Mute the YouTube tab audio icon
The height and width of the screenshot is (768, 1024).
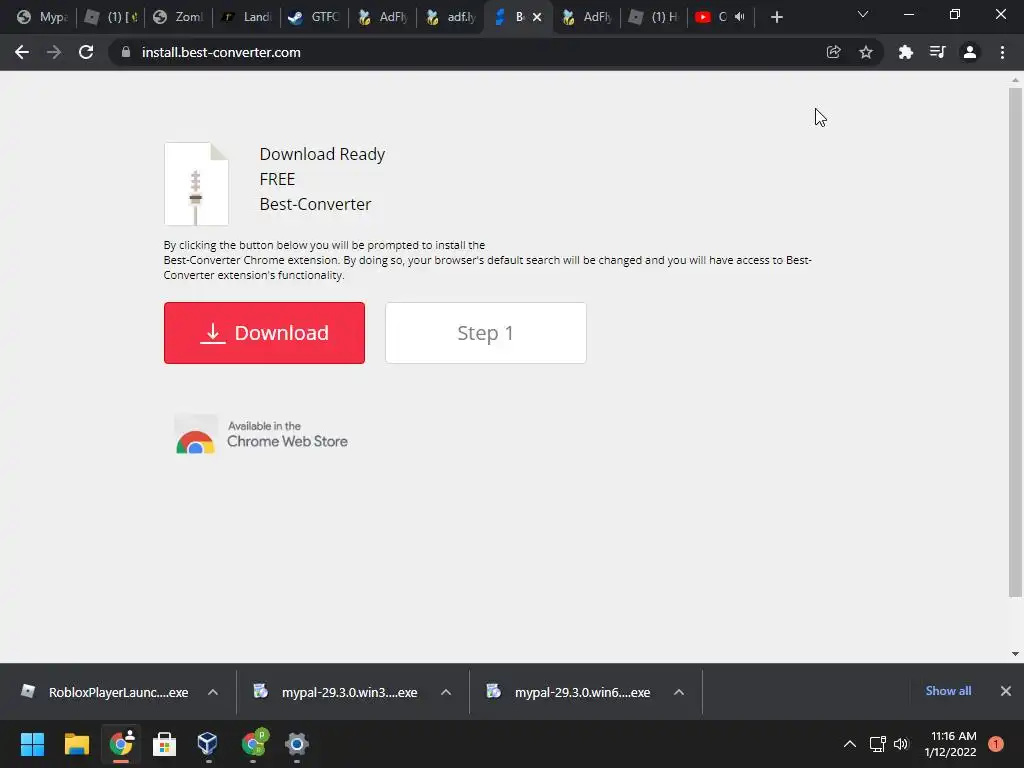pos(739,17)
